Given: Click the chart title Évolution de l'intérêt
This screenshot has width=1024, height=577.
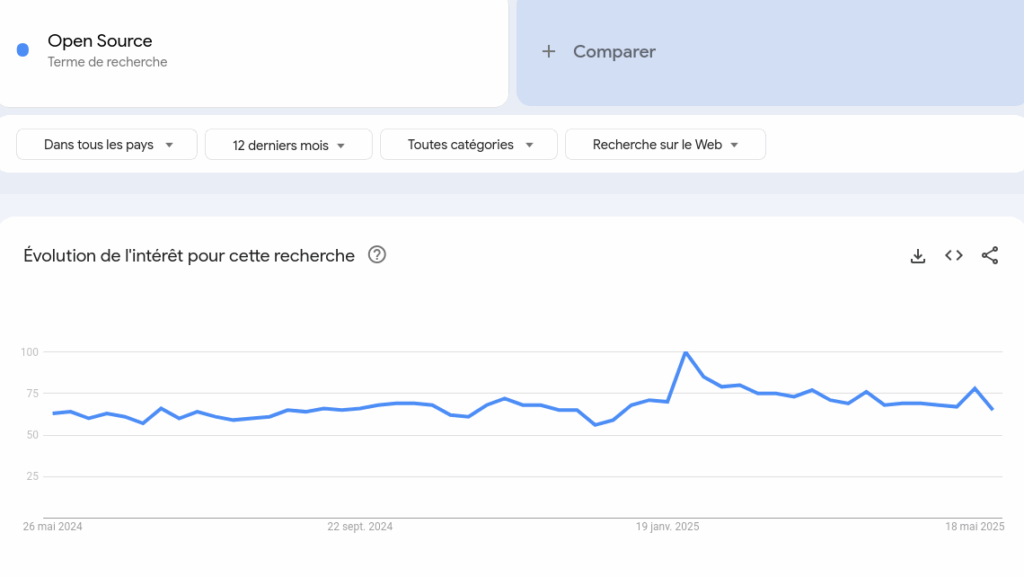Looking at the screenshot, I should point(189,256).
